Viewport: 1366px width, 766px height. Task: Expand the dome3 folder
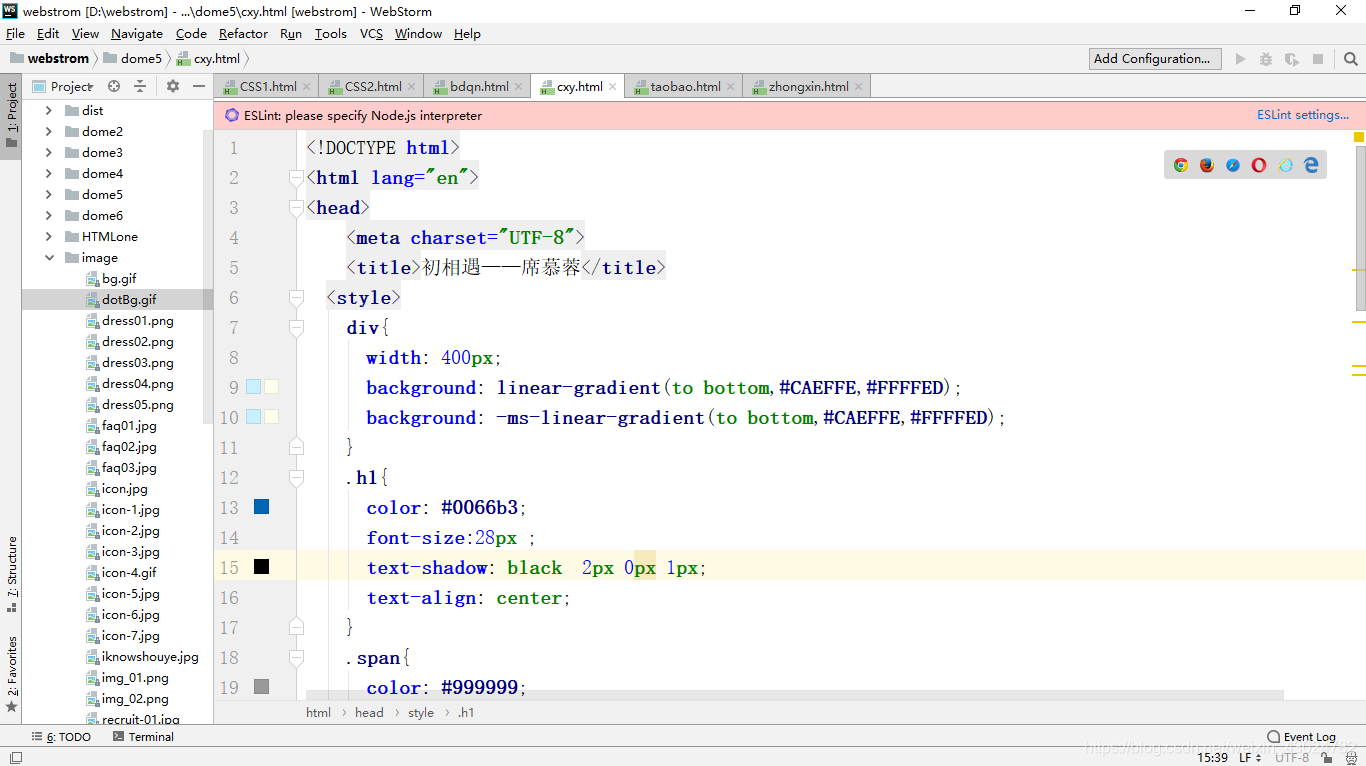(x=49, y=153)
